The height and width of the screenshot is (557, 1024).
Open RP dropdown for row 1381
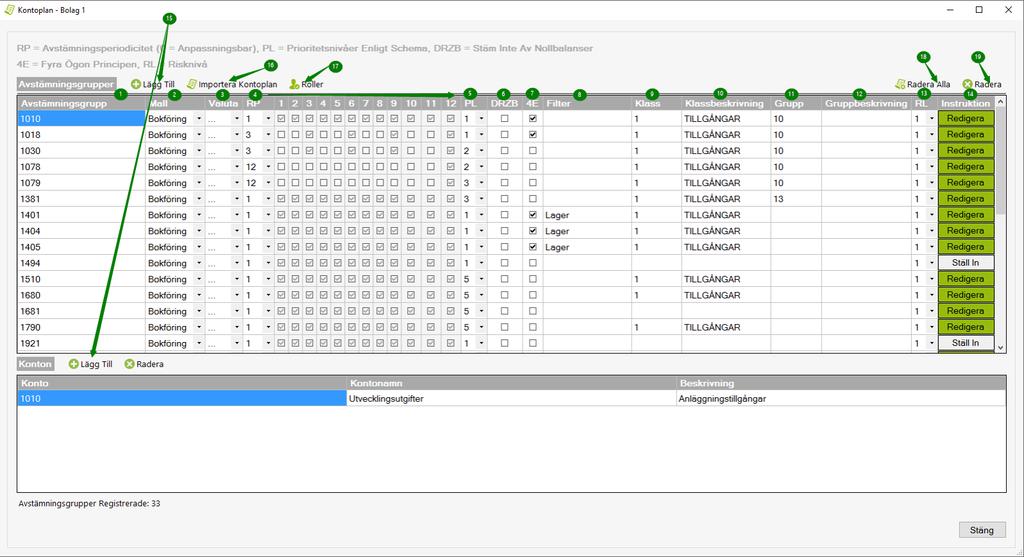point(268,199)
